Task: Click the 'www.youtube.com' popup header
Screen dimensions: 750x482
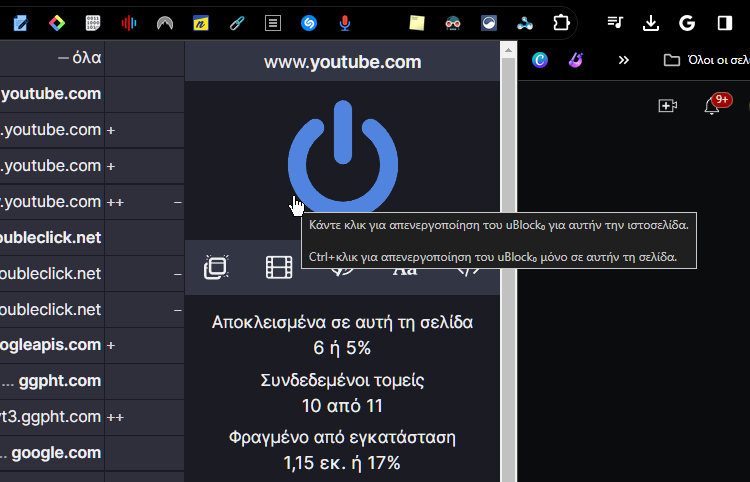Action: (x=342, y=62)
